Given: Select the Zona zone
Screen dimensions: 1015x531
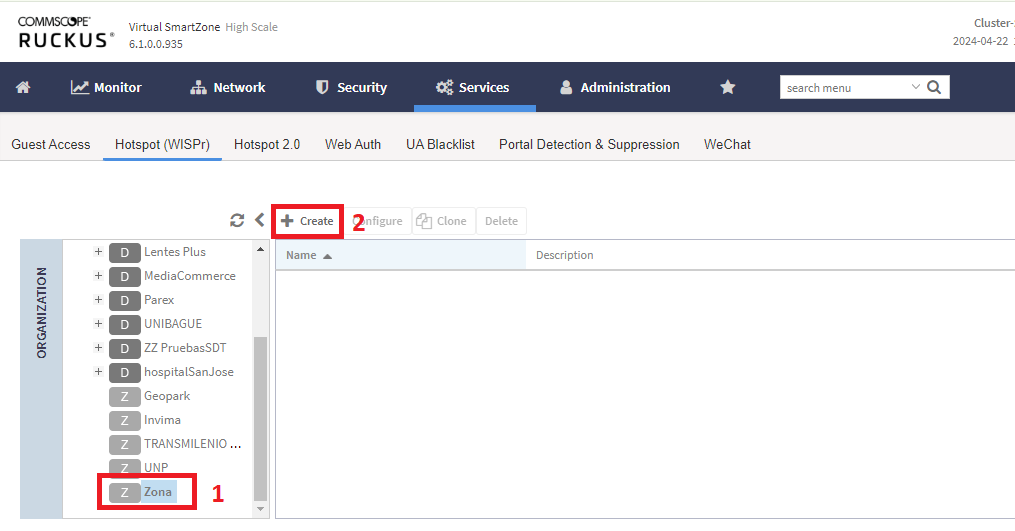Looking at the screenshot, I should pos(158,491).
